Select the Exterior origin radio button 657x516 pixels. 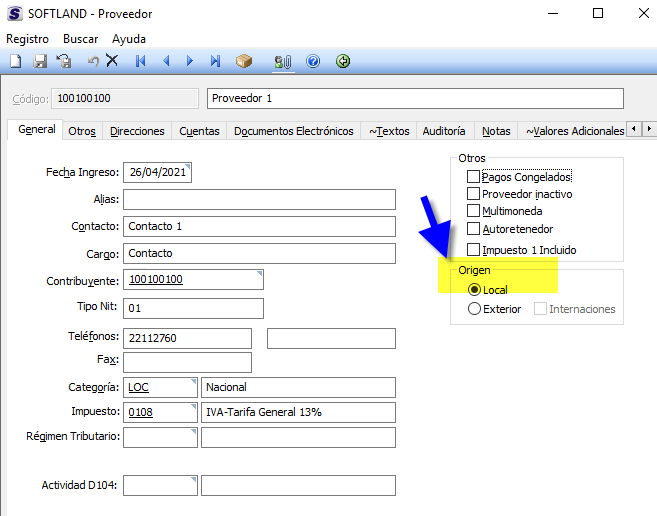[x=475, y=309]
